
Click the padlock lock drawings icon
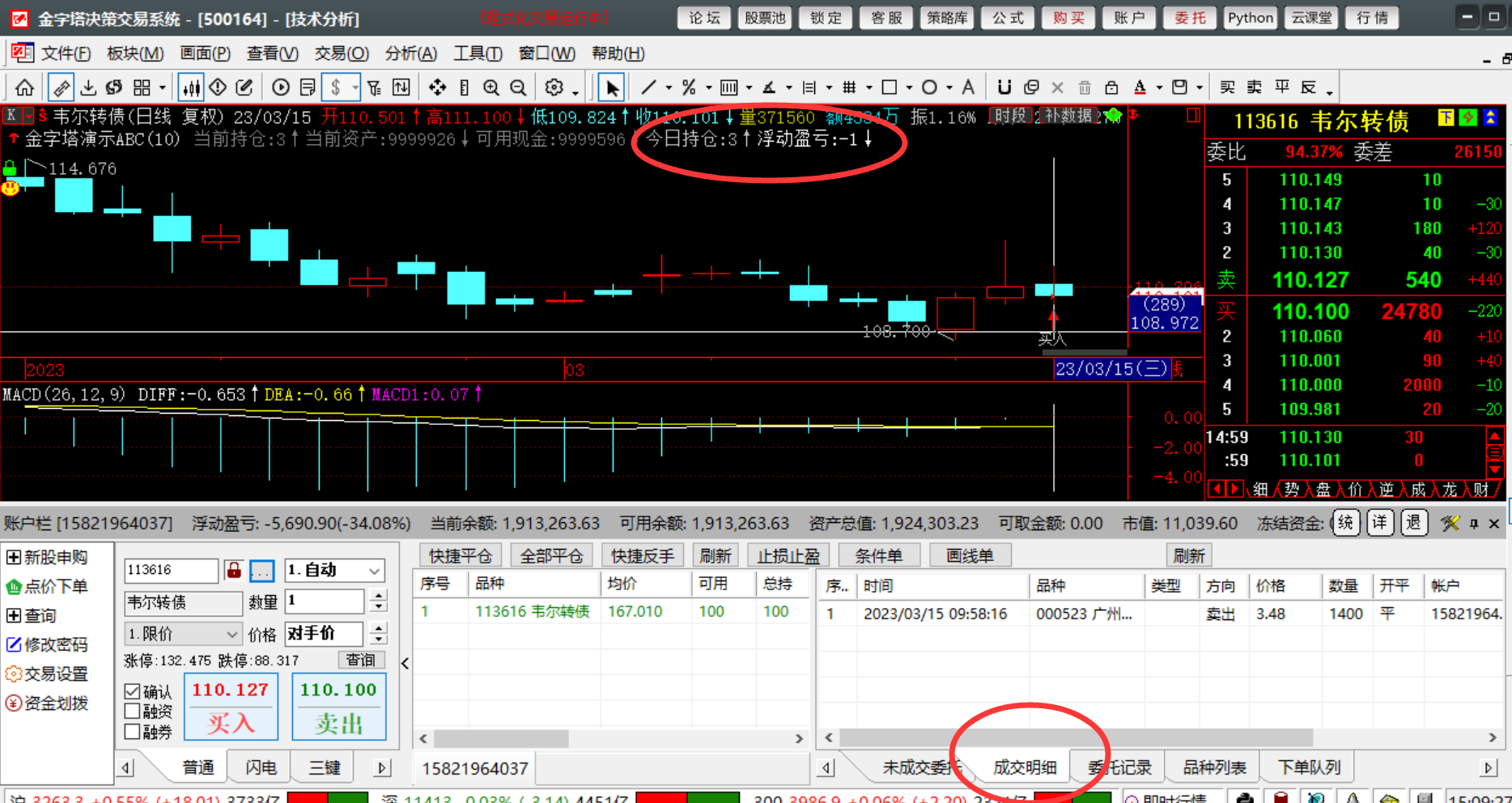click(1111, 87)
